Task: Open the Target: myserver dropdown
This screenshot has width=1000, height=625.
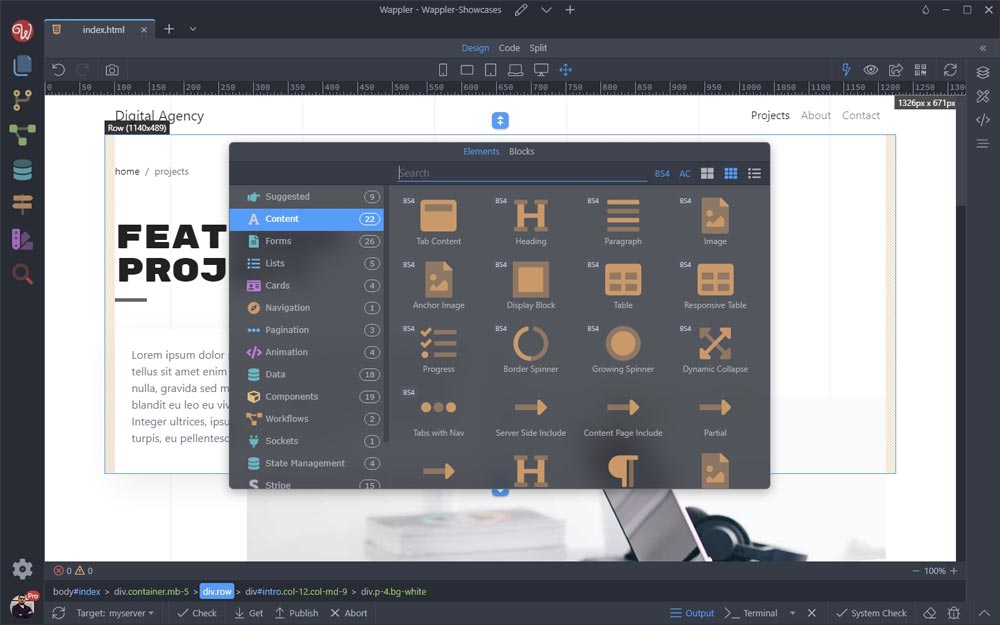Action: tap(115, 613)
